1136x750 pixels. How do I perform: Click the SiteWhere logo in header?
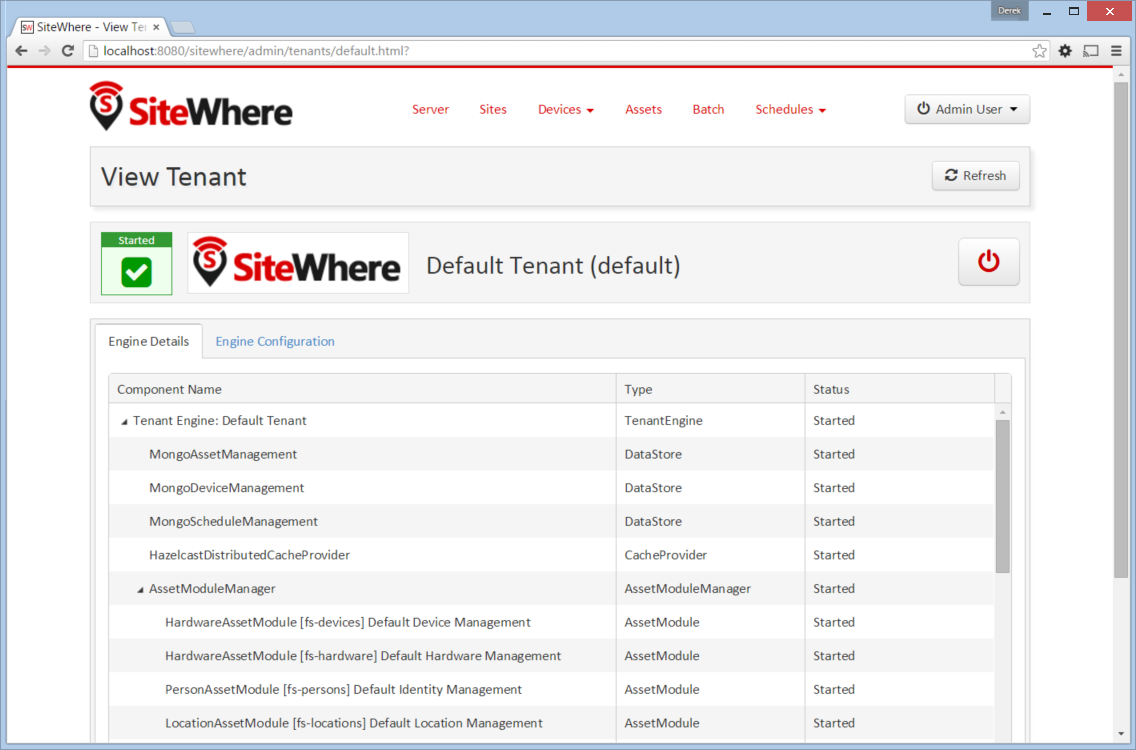tap(191, 107)
